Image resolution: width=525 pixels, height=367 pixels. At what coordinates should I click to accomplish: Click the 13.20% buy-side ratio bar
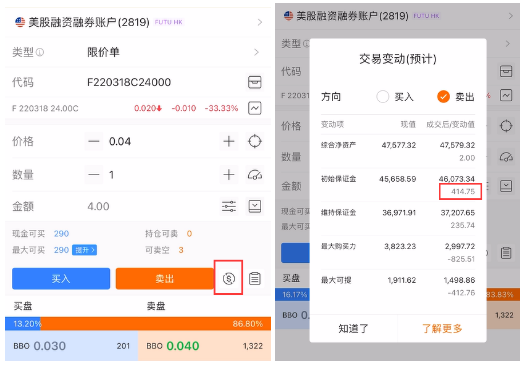click(x=22, y=323)
